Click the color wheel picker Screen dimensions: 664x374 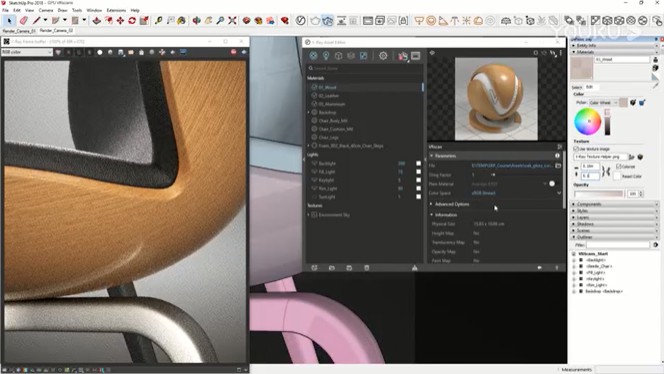588,121
